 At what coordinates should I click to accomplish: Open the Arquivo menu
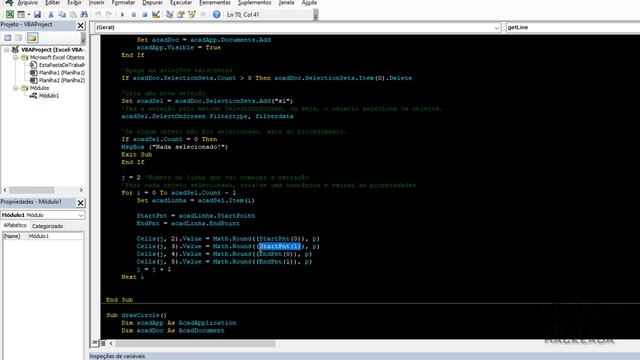tap(27, 2)
